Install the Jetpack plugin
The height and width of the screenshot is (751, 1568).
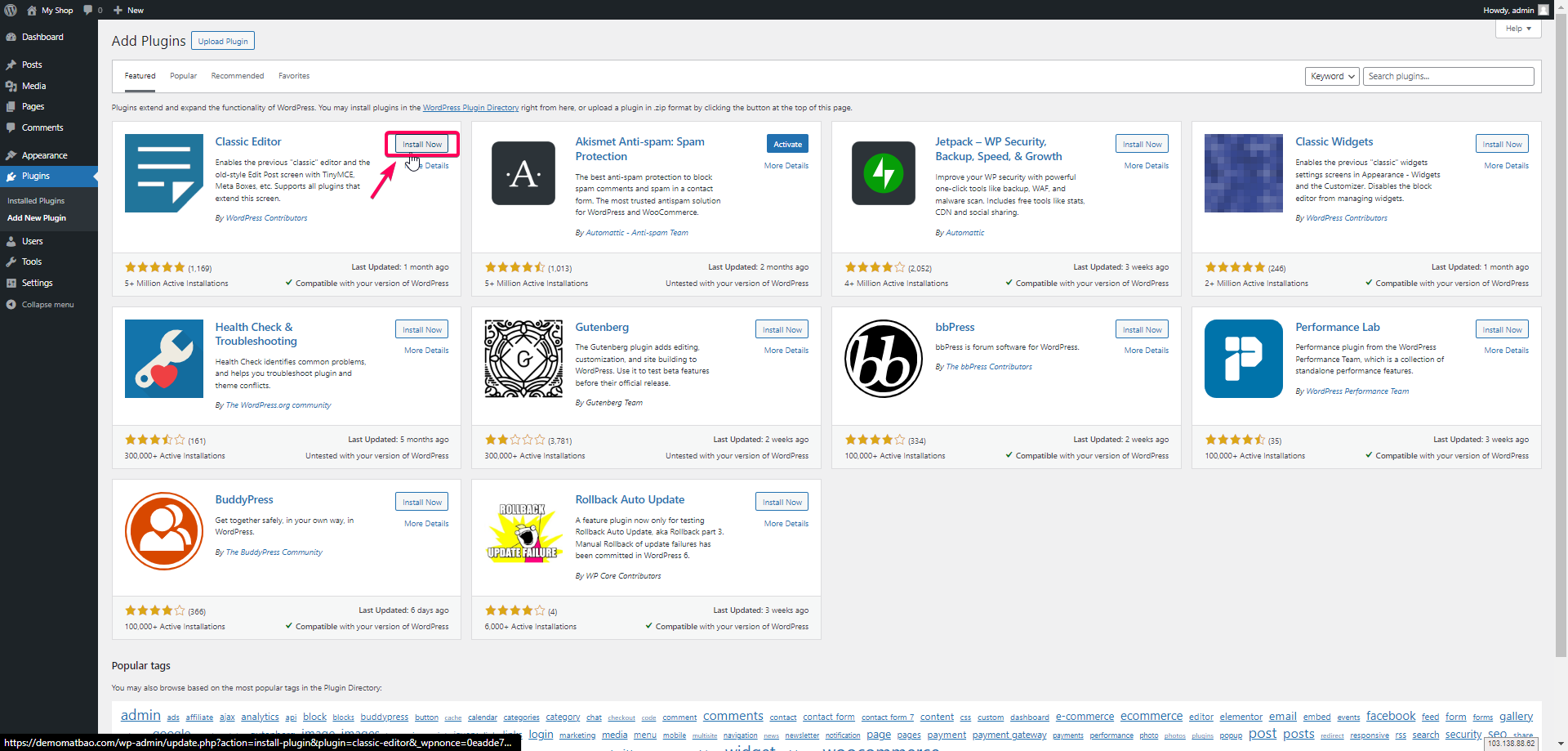(1142, 144)
